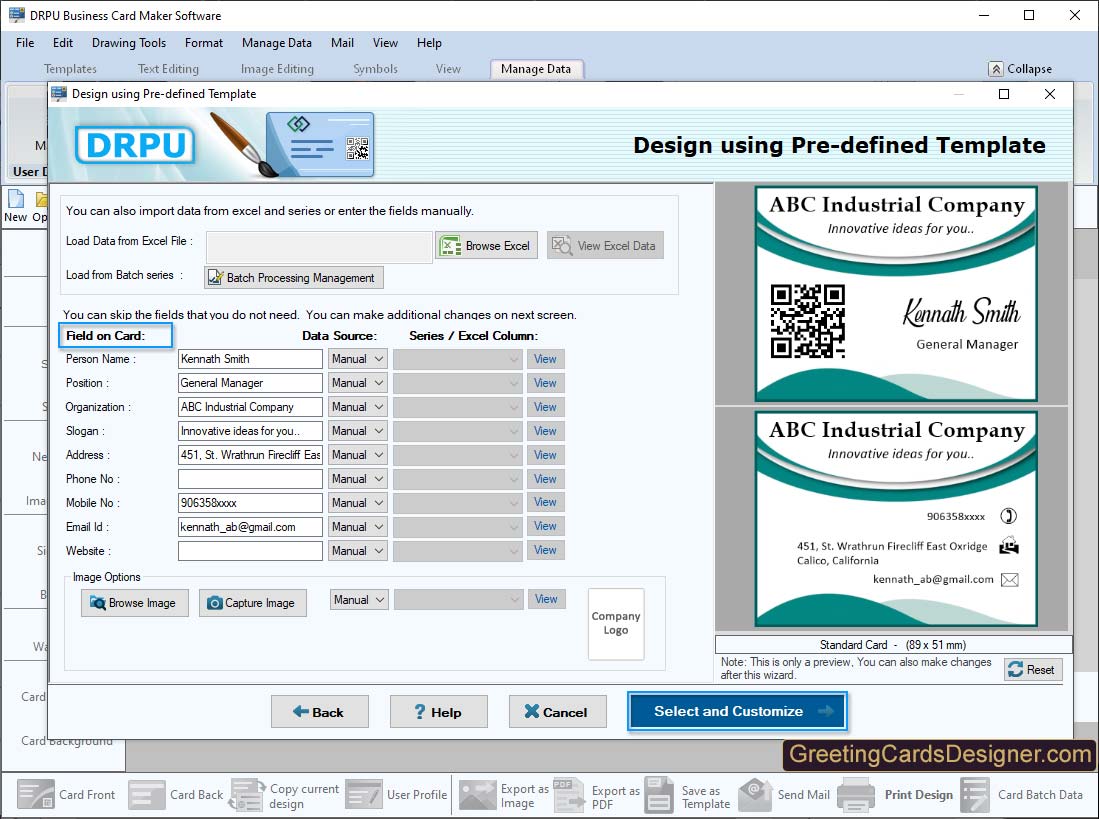Viewport: 1099px width, 819px height.
Task: Open the Mobile No data source dropdown
Action: tap(357, 502)
